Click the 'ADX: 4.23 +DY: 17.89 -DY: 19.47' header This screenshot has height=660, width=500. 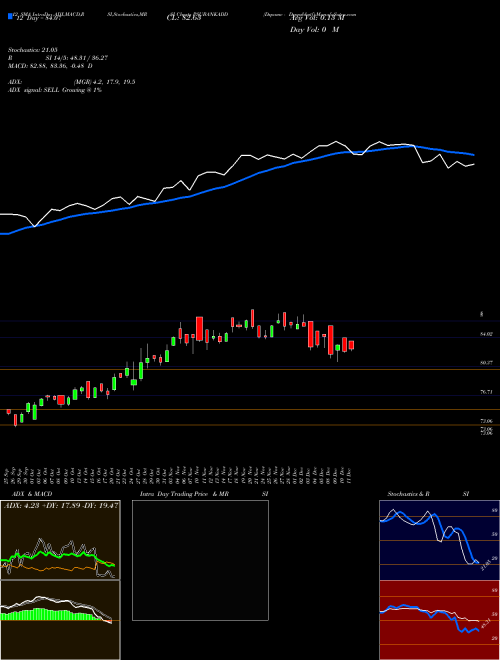tap(61, 505)
